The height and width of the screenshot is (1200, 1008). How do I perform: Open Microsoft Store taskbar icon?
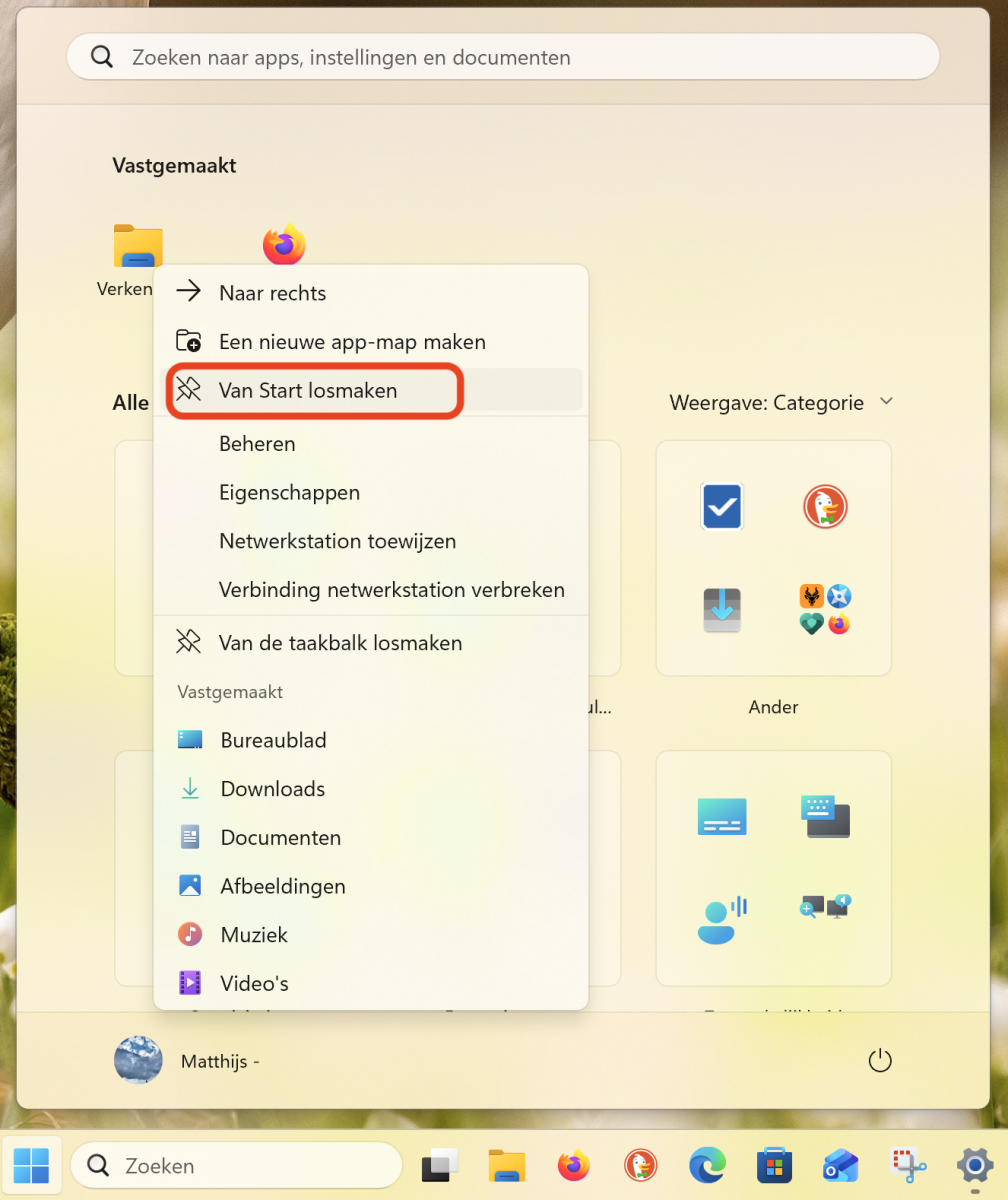[774, 1165]
